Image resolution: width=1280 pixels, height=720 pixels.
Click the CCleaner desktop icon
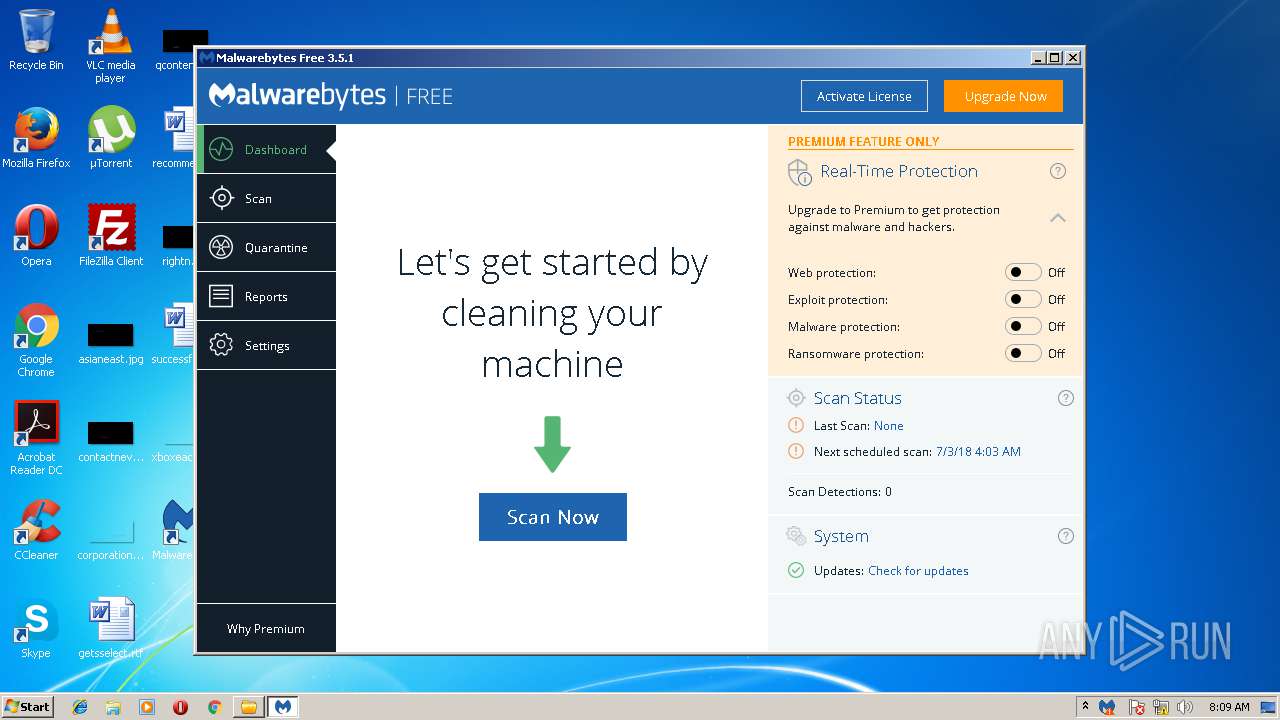[x=36, y=530]
